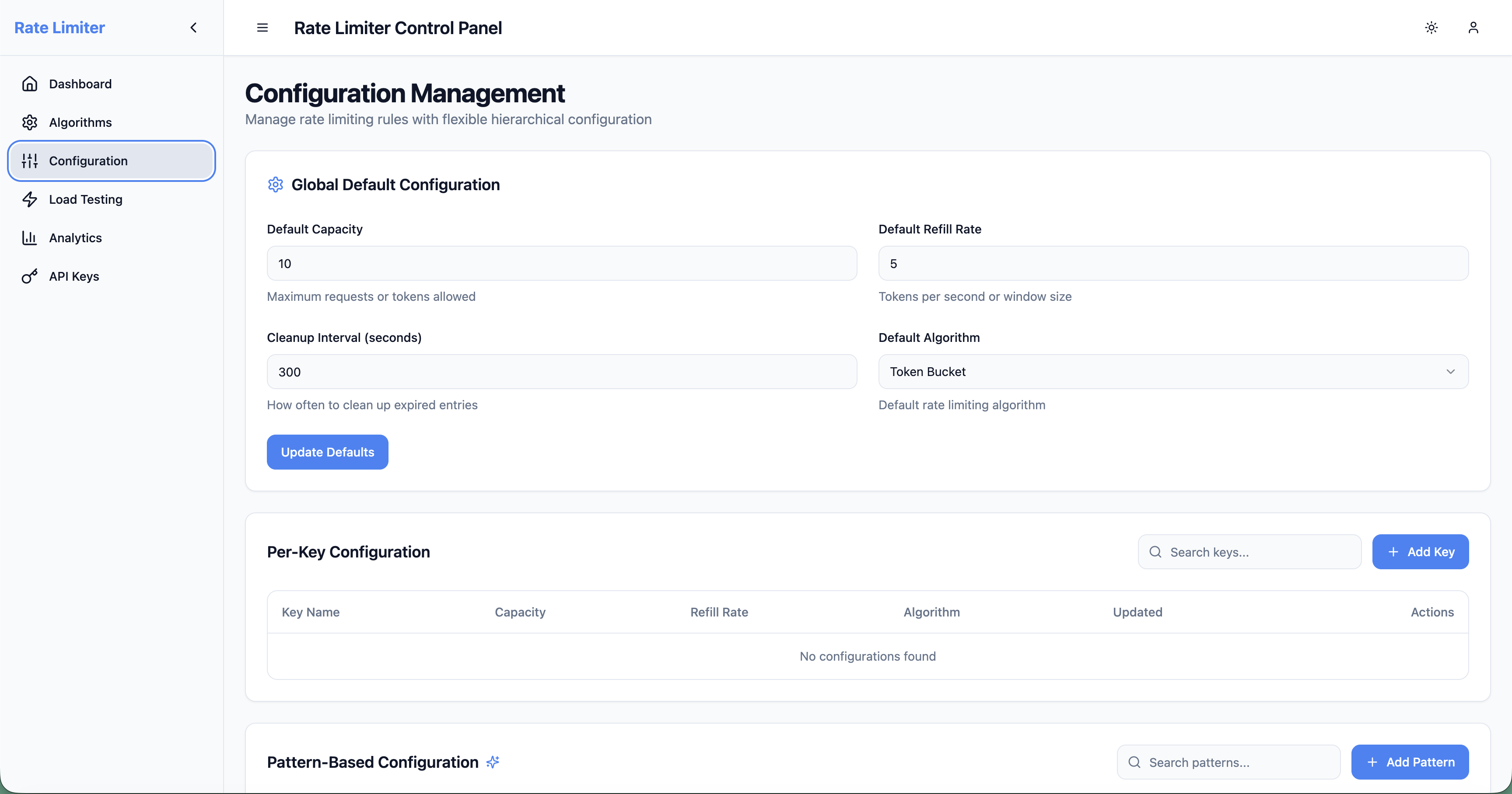The height and width of the screenshot is (794, 1512).
Task: Collapse the sidebar with the chevron arrow
Action: (194, 28)
